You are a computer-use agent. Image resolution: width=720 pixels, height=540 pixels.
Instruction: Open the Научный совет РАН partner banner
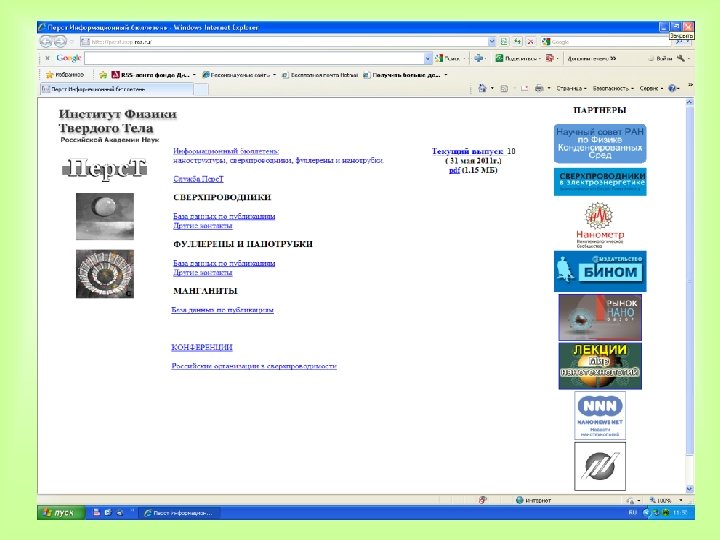600,143
